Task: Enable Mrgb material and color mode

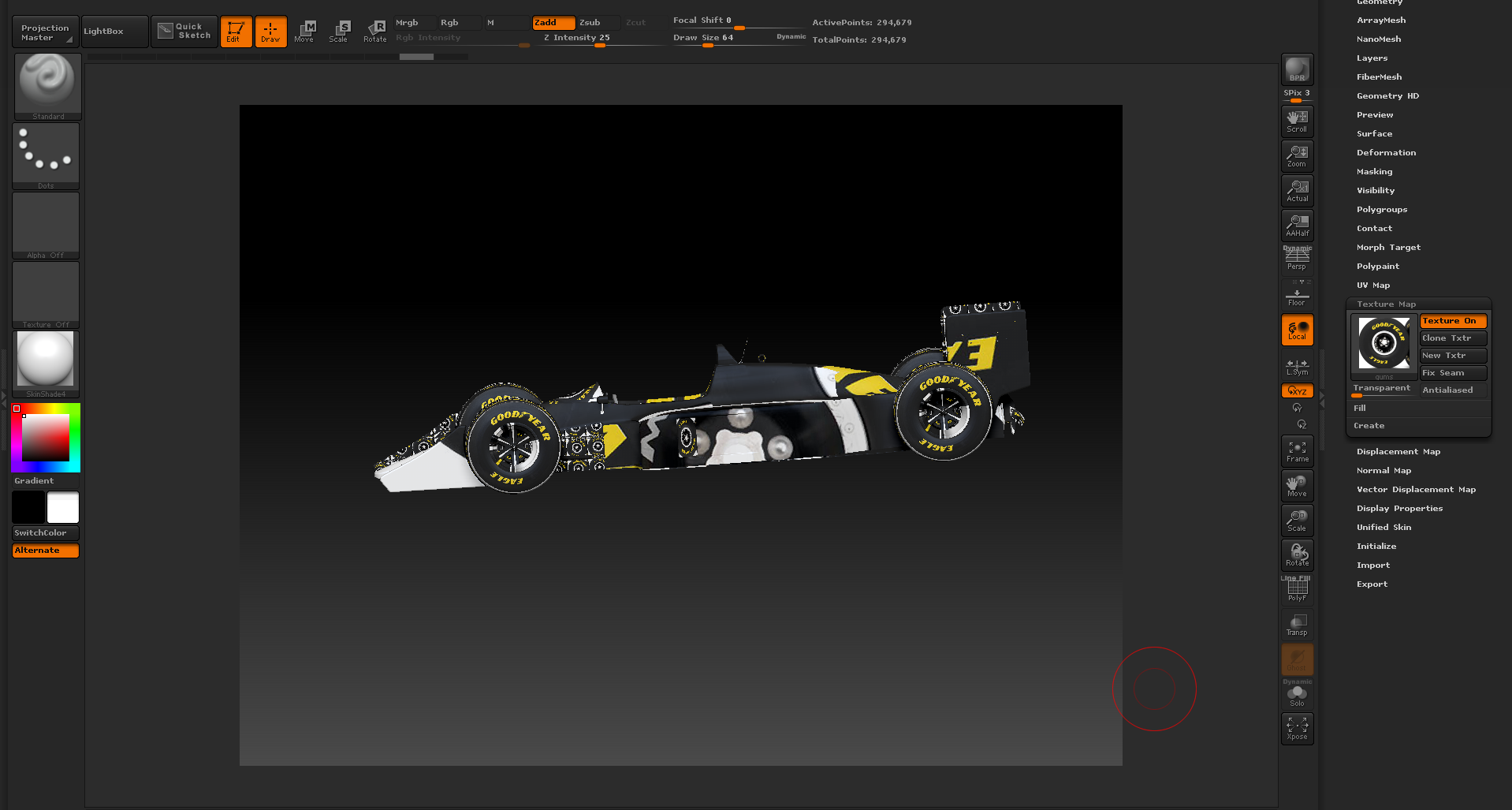Action: click(x=414, y=22)
